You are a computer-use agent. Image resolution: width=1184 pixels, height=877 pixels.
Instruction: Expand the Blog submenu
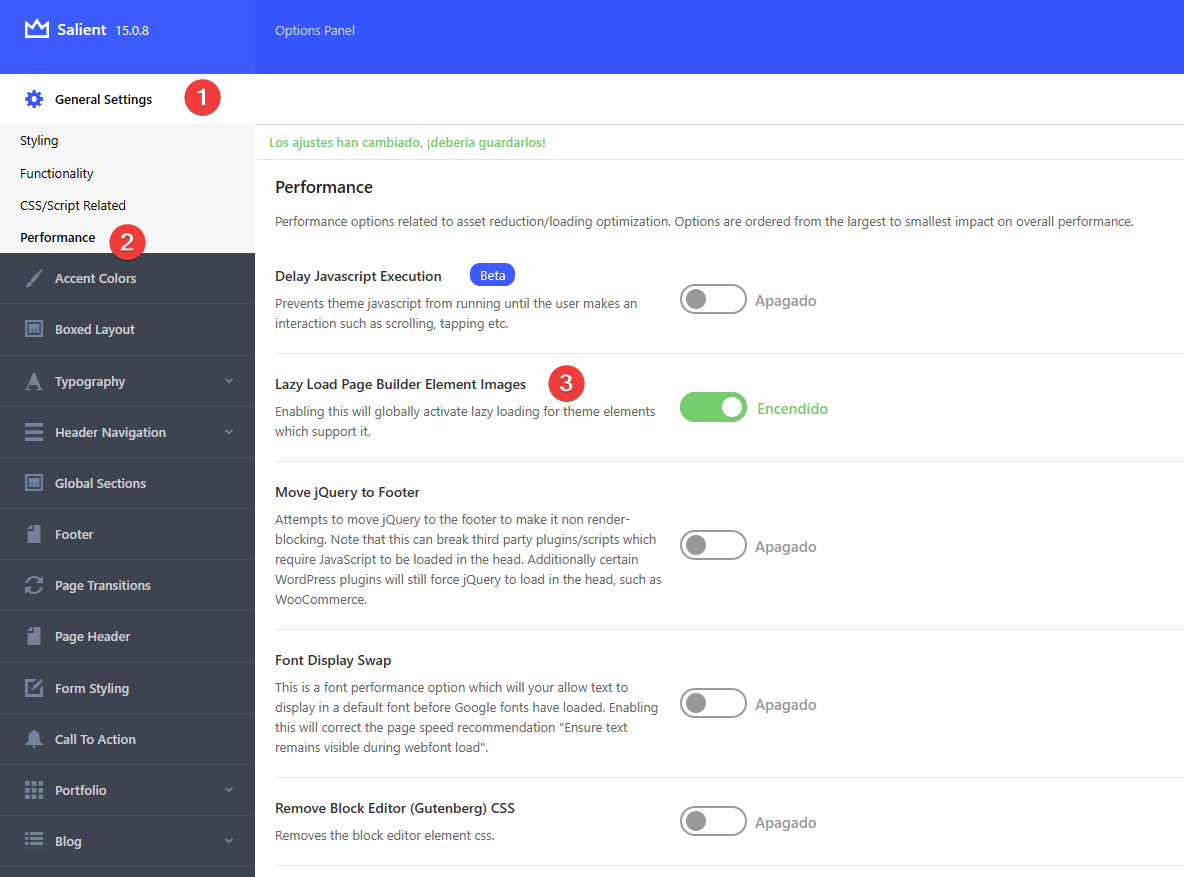point(228,841)
